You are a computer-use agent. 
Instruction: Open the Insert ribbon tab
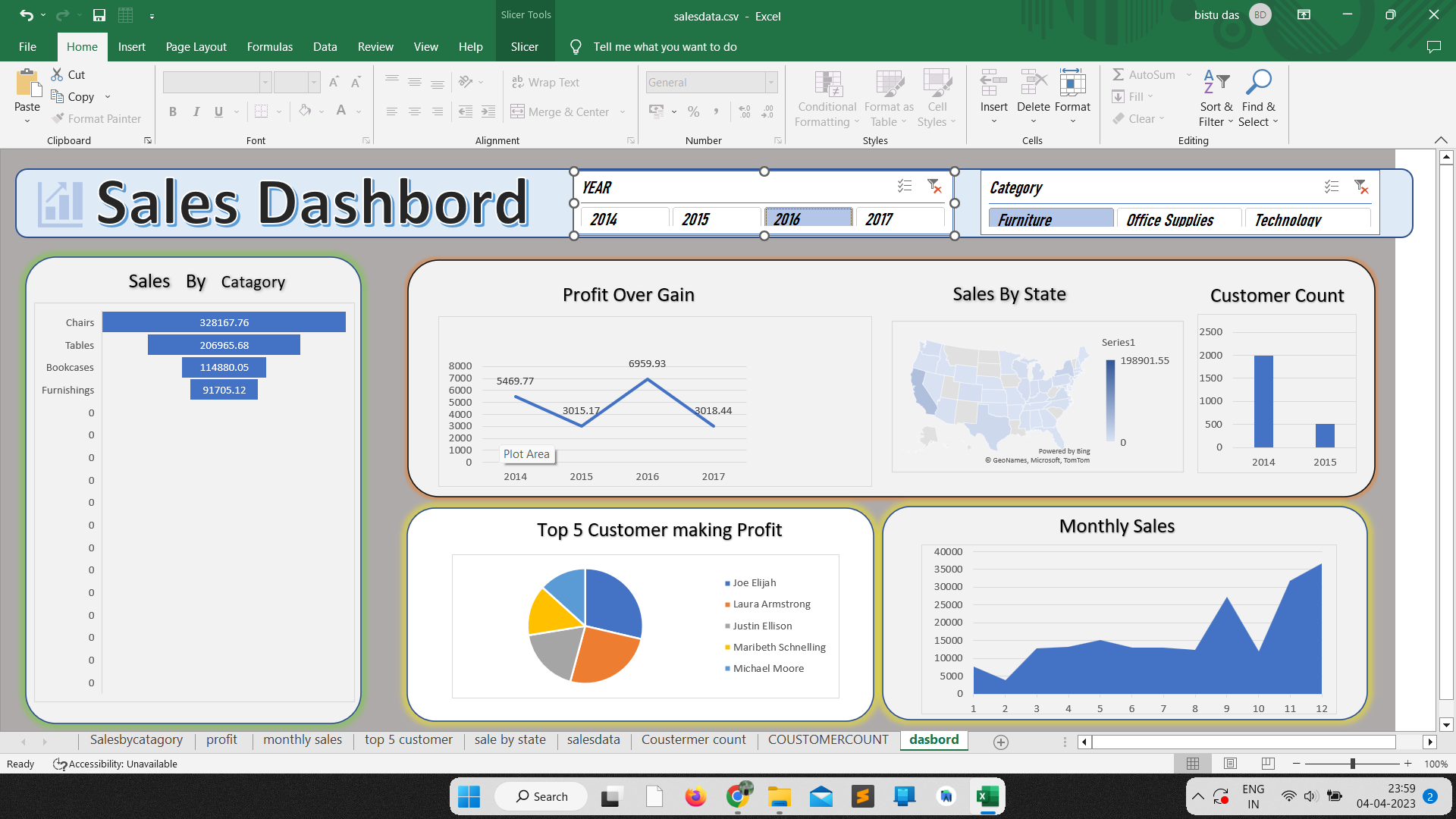(x=132, y=47)
